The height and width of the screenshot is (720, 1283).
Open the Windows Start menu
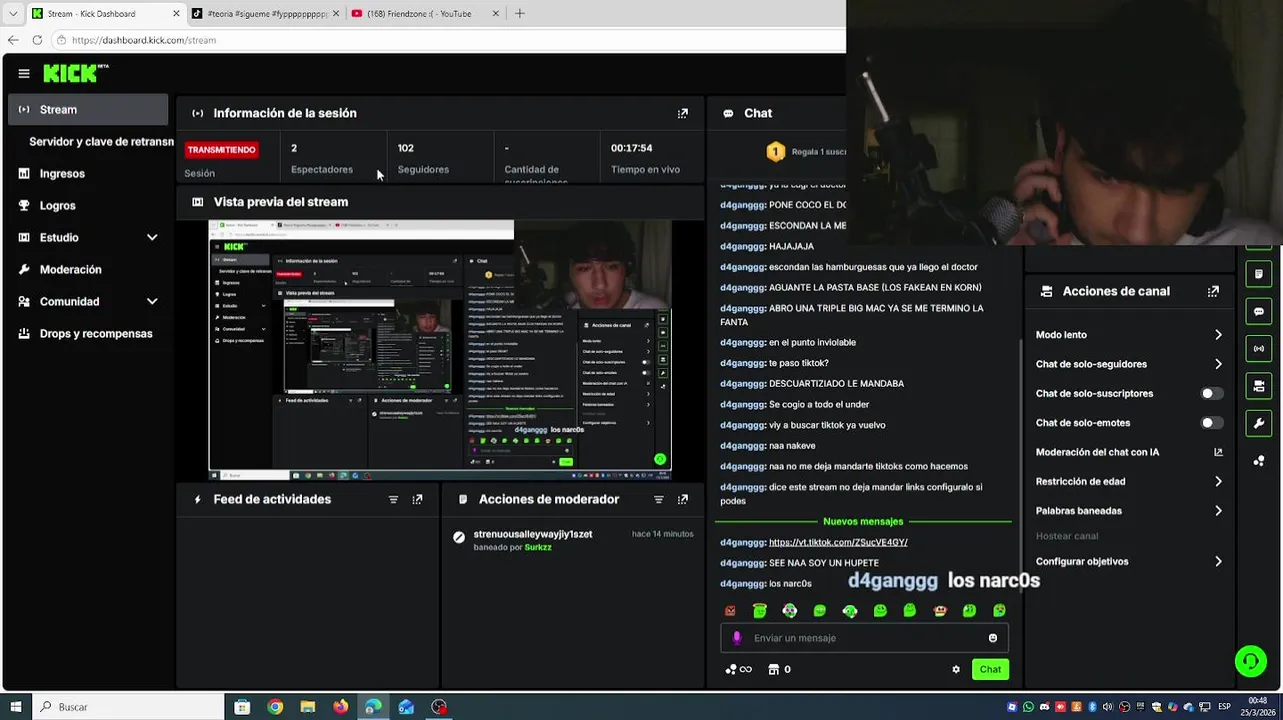click(x=16, y=707)
